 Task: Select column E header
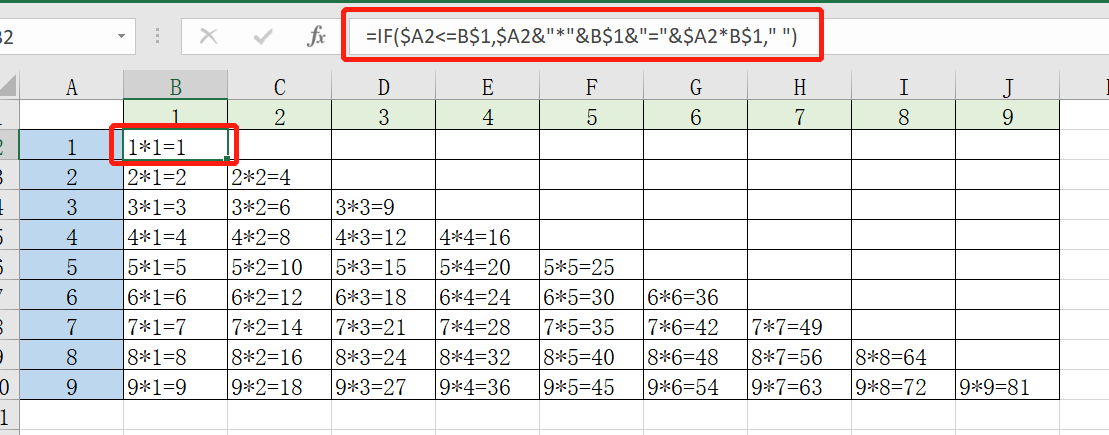point(487,86)
